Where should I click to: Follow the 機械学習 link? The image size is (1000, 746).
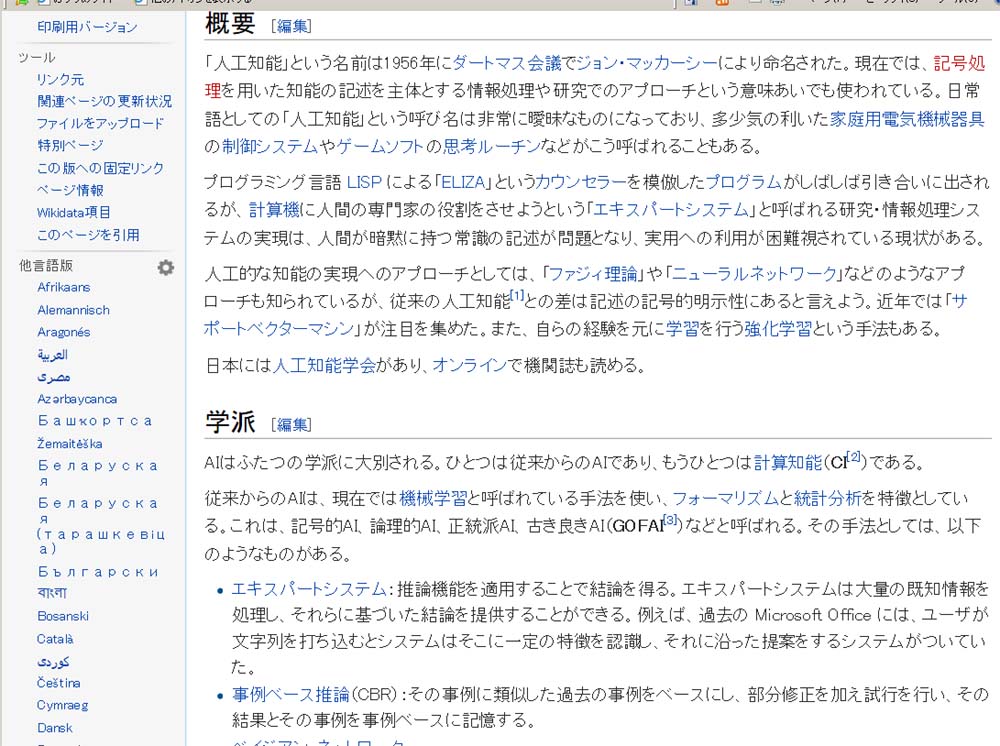point(434,498)
